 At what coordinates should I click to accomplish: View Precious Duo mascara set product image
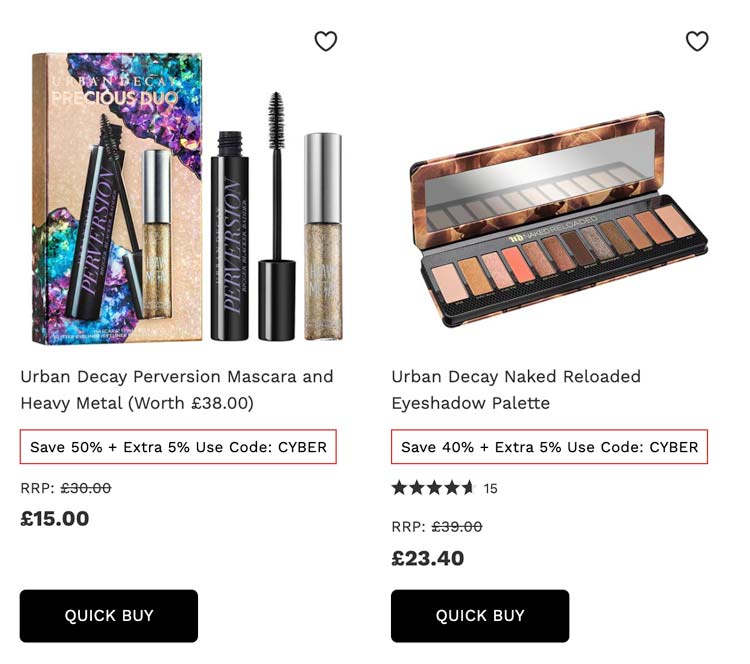tap(188, 198)
